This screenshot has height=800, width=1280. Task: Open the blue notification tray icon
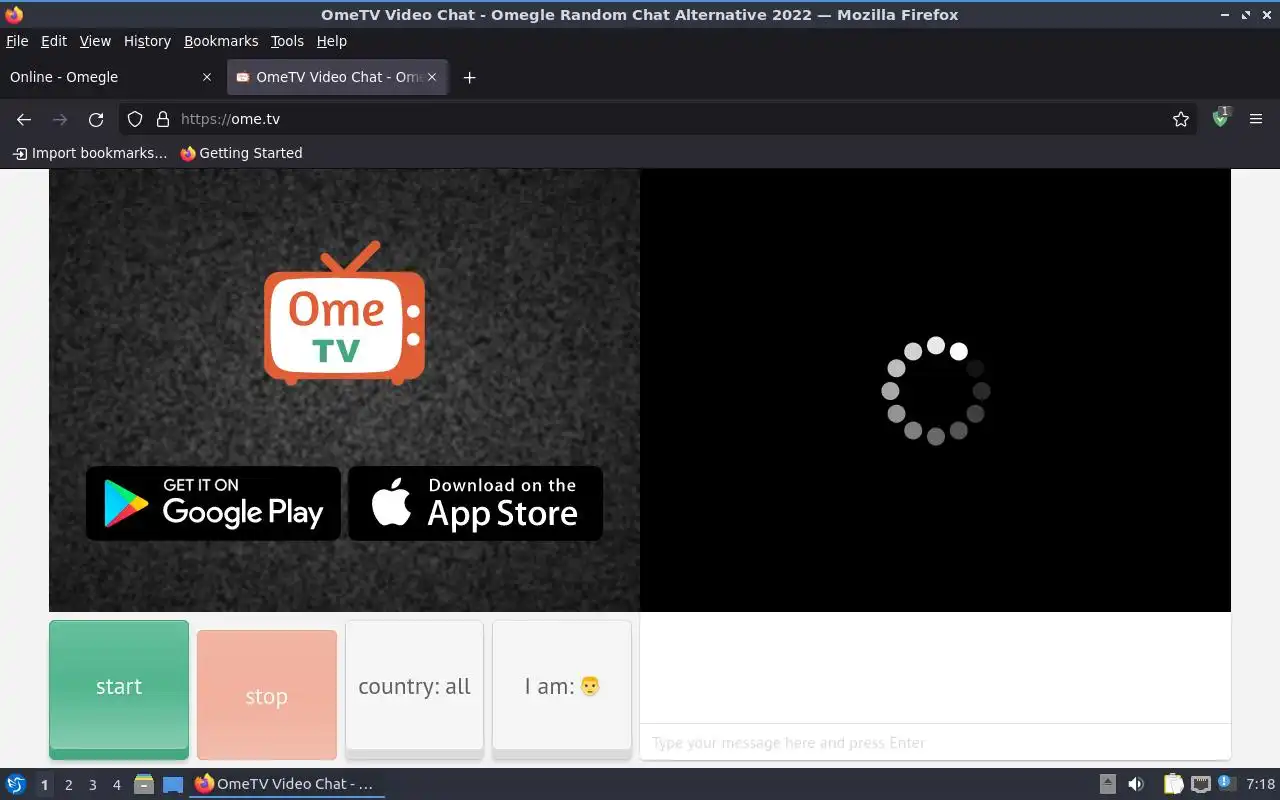(x=1225, y=783)
